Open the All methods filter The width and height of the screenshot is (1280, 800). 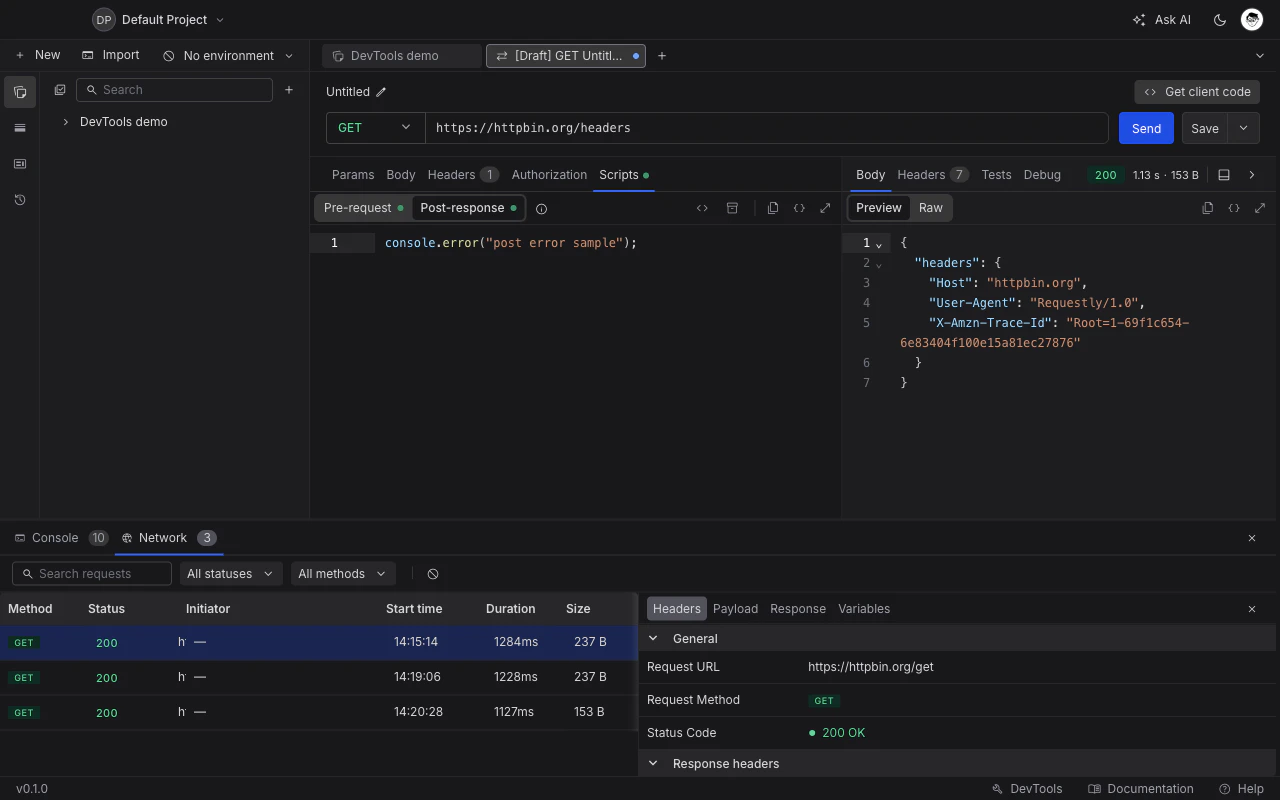click(x=341, y=574)
